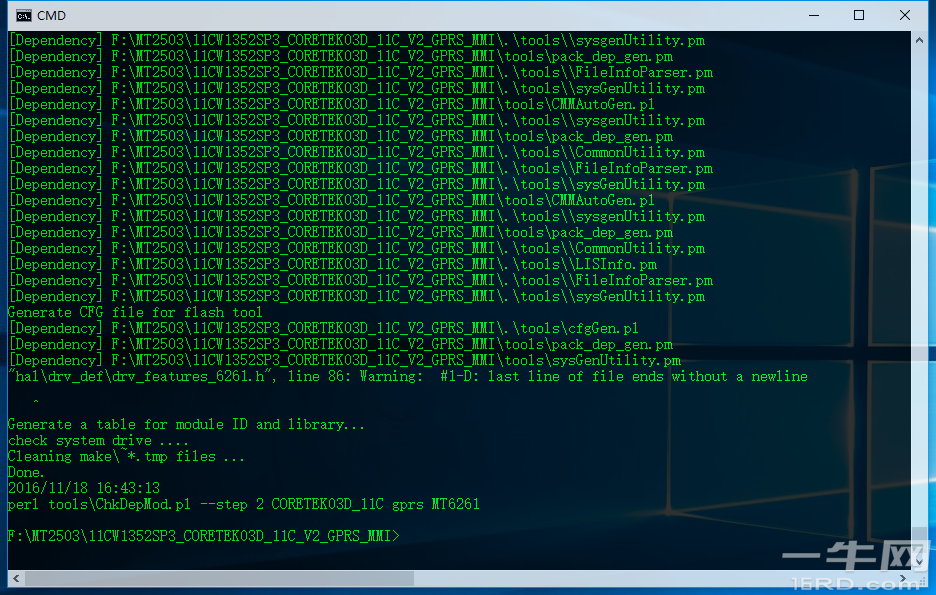
Task: Click the empty horizontal scrollbar track
Action: point(650,578)
